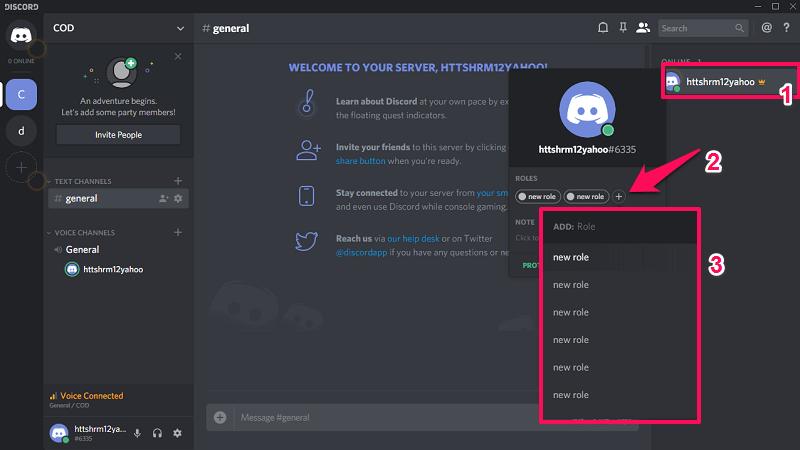The image size is (800, 450).
Task: Open mentions with the @ icon
Action: coord(766,28)
